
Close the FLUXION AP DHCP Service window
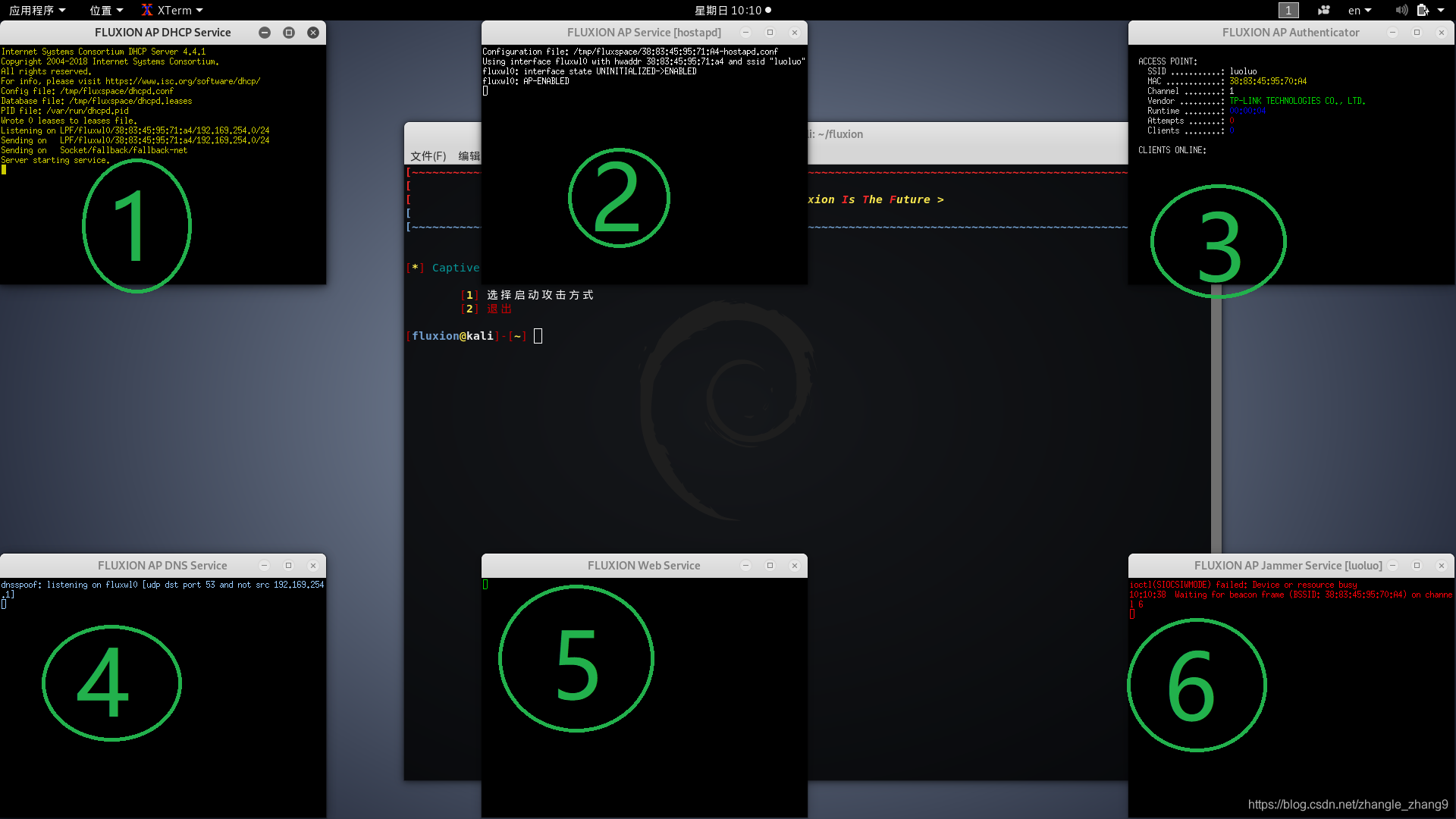[313, 33]
